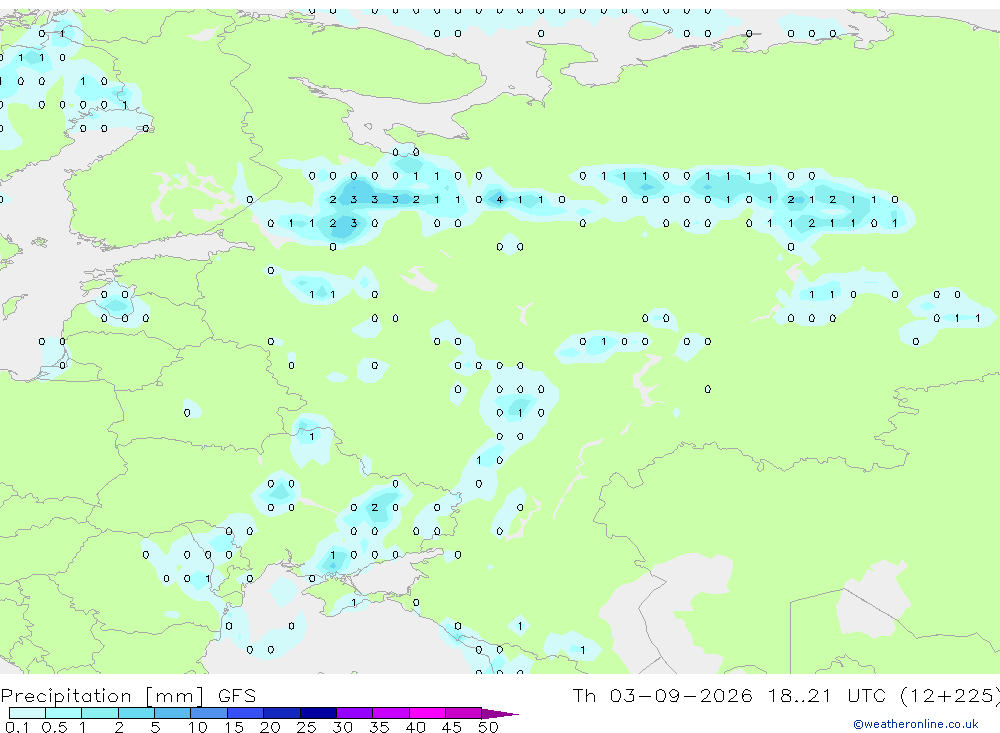Click the date 'Th 03-09-2026' text
This screenshot has width=1000, height=733.
click(x=662, y=695)
